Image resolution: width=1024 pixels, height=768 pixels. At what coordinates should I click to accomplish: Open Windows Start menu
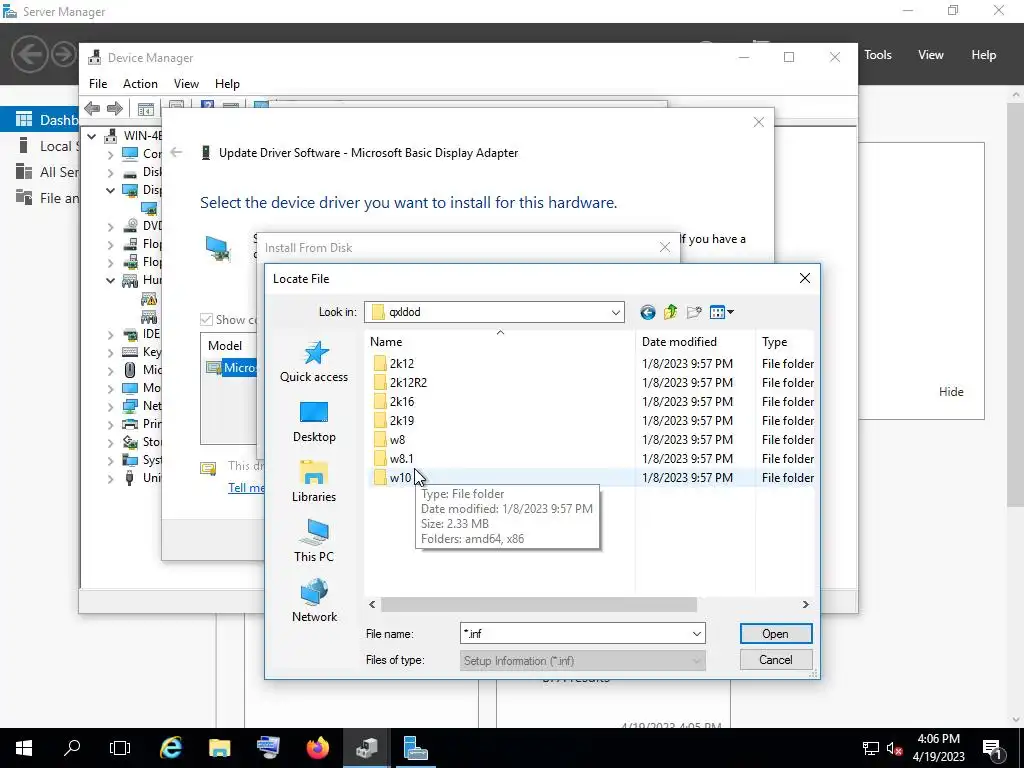click(x=24, y=748)
